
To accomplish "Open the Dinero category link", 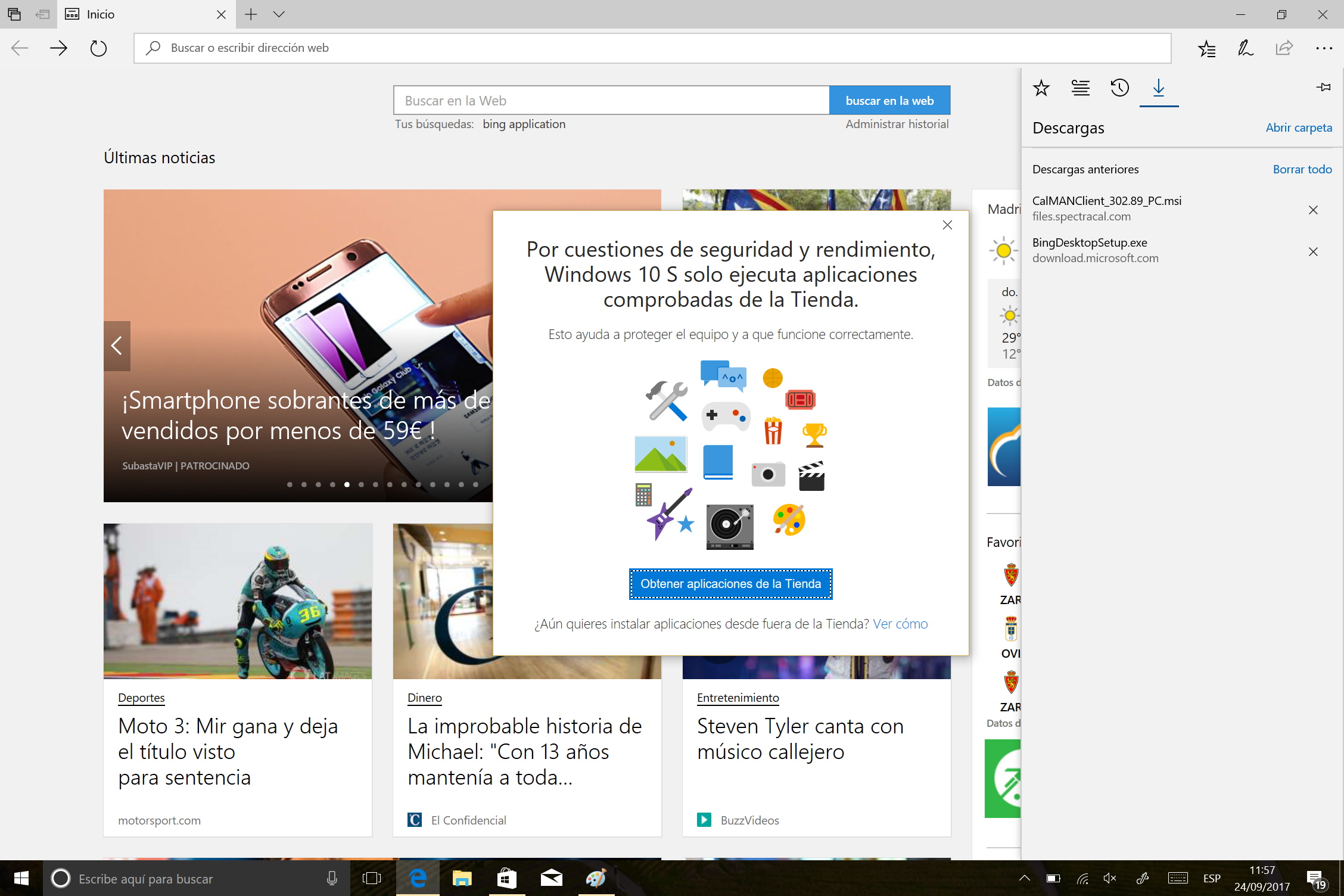I will pyautogui.click(x=425, y=698).
